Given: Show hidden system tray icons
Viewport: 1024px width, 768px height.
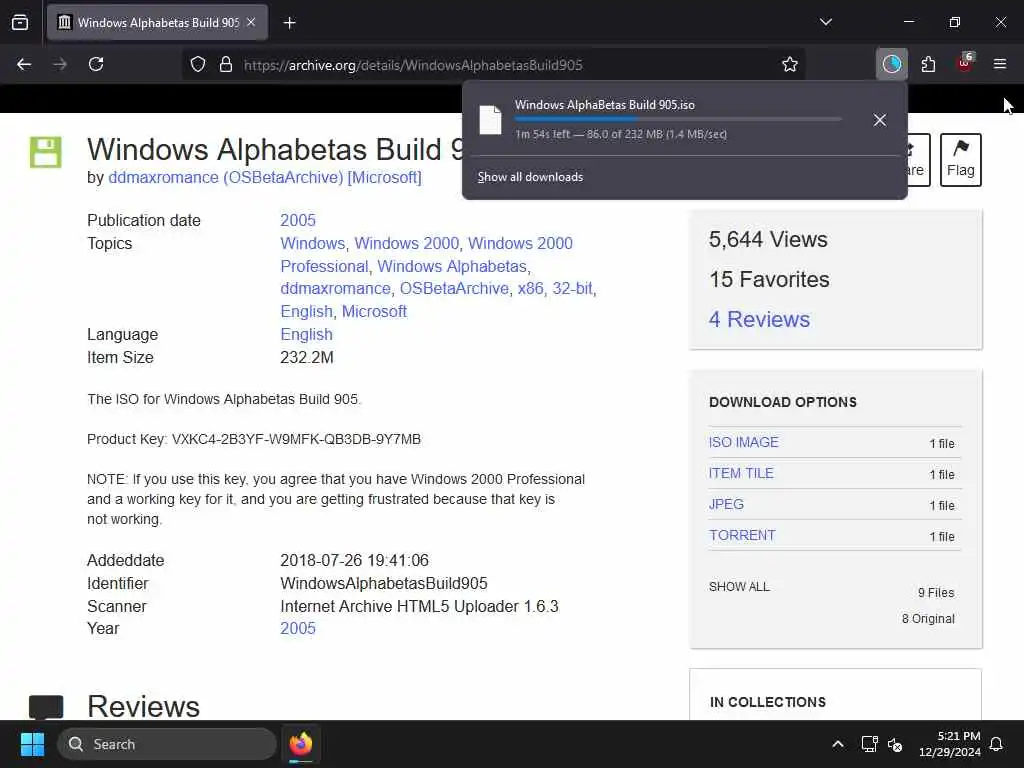Looking at the screenshot, I should coord(838,744).
